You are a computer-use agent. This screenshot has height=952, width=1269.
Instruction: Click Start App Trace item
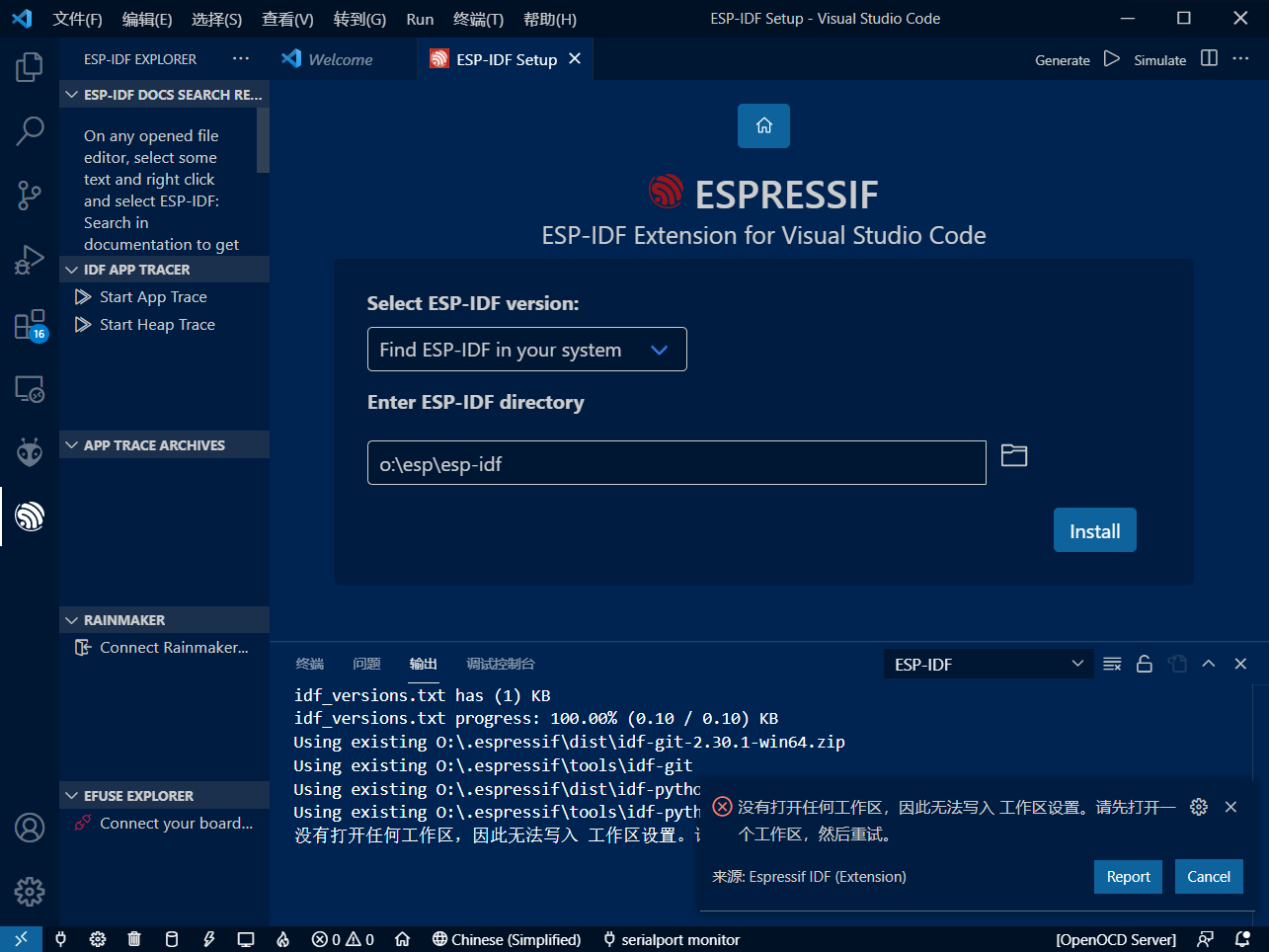click(164, 297)
